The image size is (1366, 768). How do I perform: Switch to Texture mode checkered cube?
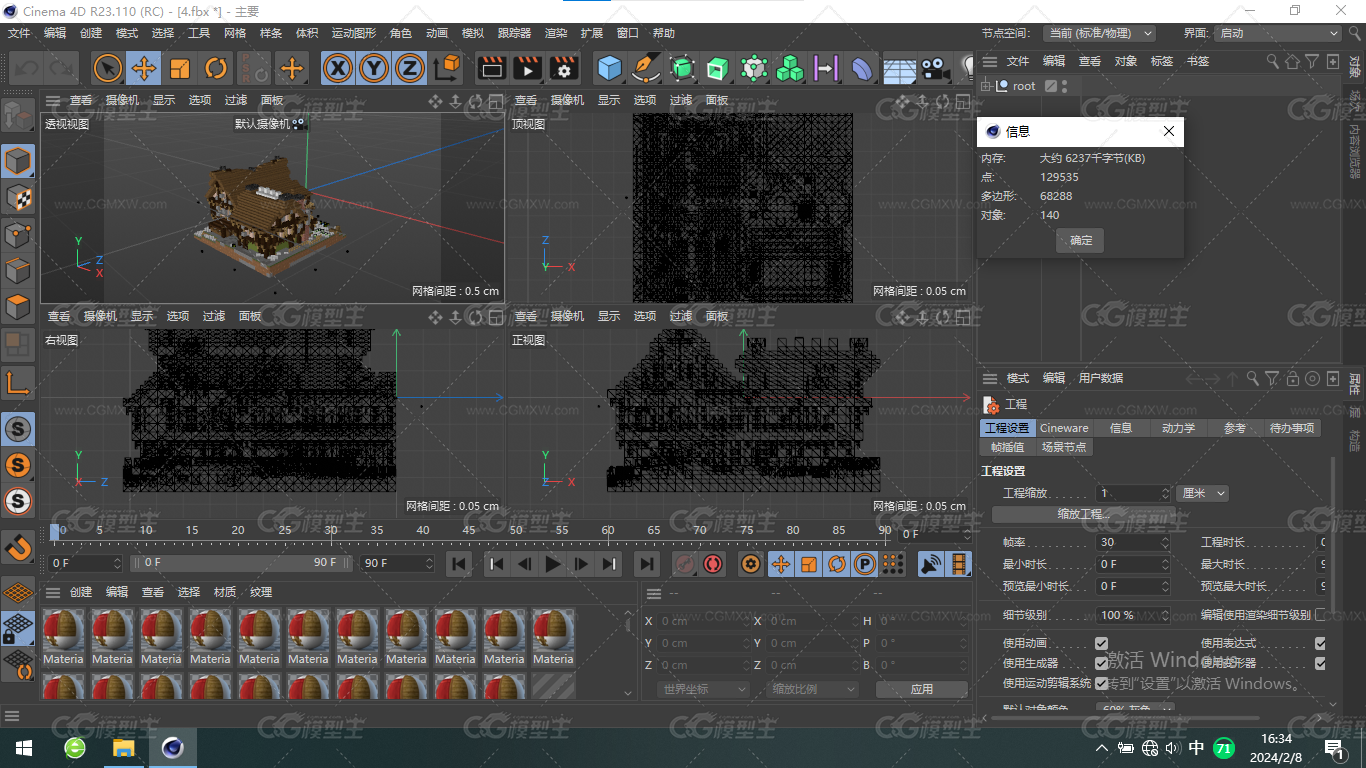pos(18,197)
